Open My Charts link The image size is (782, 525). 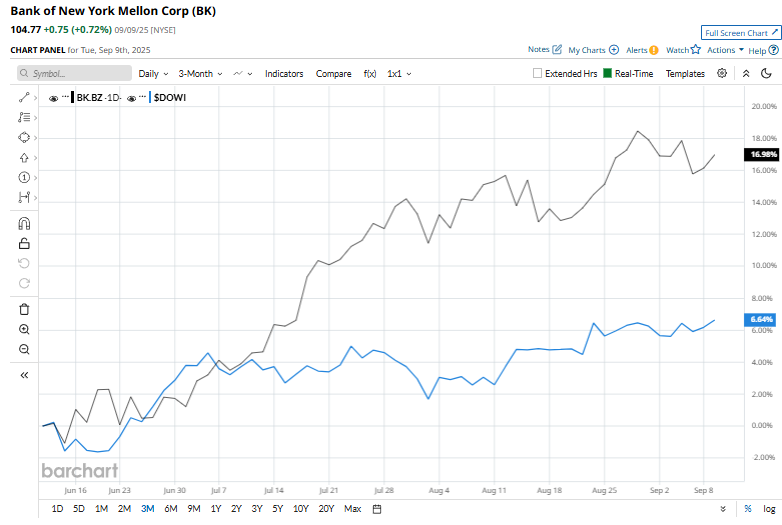pos(593,50)
